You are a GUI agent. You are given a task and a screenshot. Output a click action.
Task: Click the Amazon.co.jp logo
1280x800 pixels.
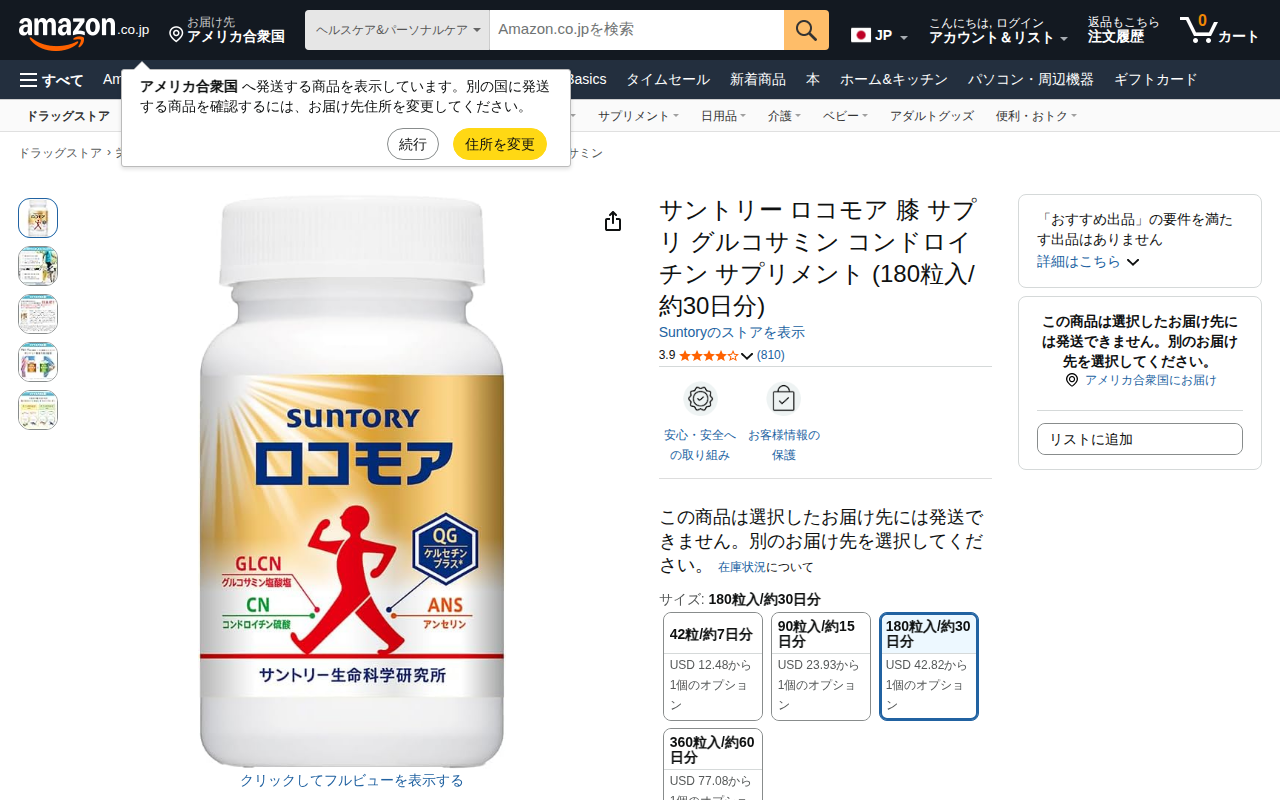point(84,31)
